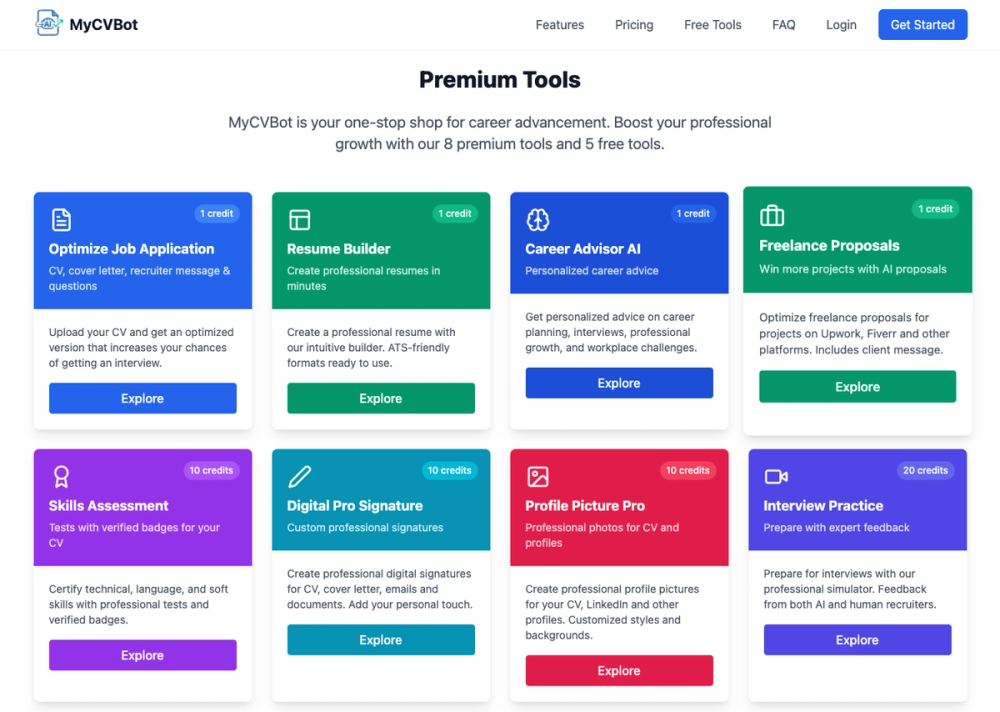This screenshot has height=712, width=1000.
Task: Click the briefcase icon on Freelance Proposals
Action: 772,216
